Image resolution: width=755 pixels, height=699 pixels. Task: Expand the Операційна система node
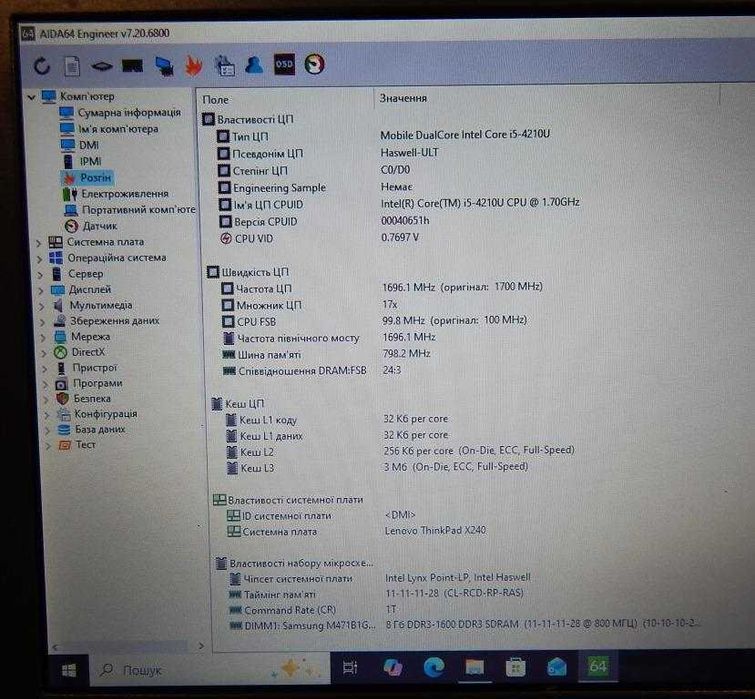coord(40,259)
